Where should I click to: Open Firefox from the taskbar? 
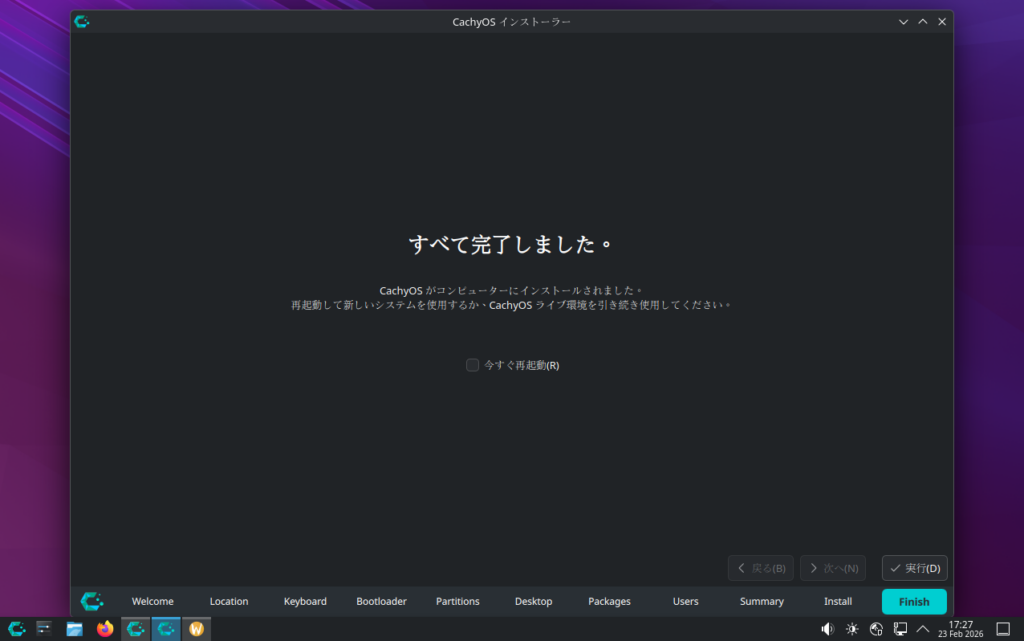pyautogui.click(x=105, y=629)
